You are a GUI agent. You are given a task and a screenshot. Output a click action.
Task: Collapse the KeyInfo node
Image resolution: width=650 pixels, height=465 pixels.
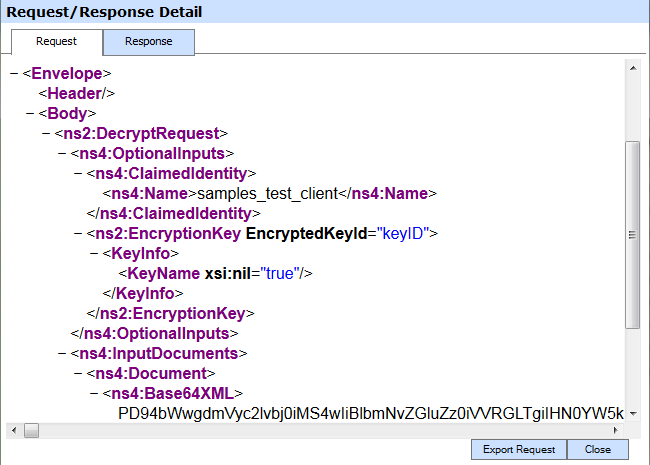tap(93, 253)
